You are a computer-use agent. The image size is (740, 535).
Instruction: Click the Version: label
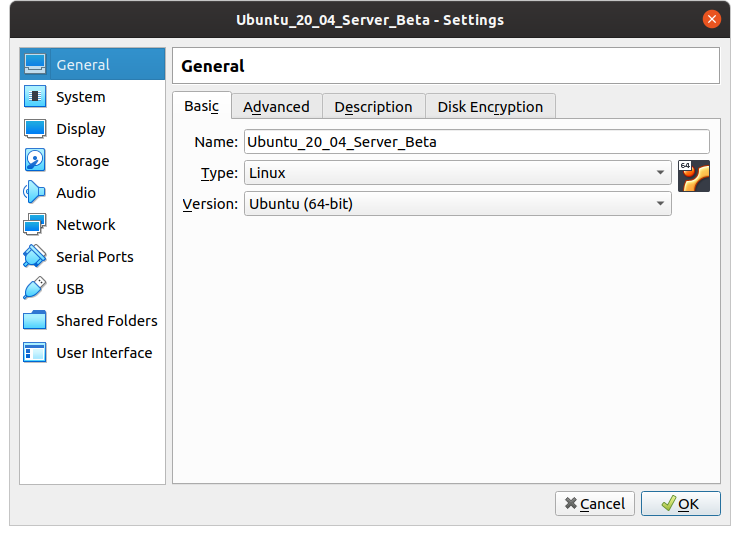pos(210,204)
